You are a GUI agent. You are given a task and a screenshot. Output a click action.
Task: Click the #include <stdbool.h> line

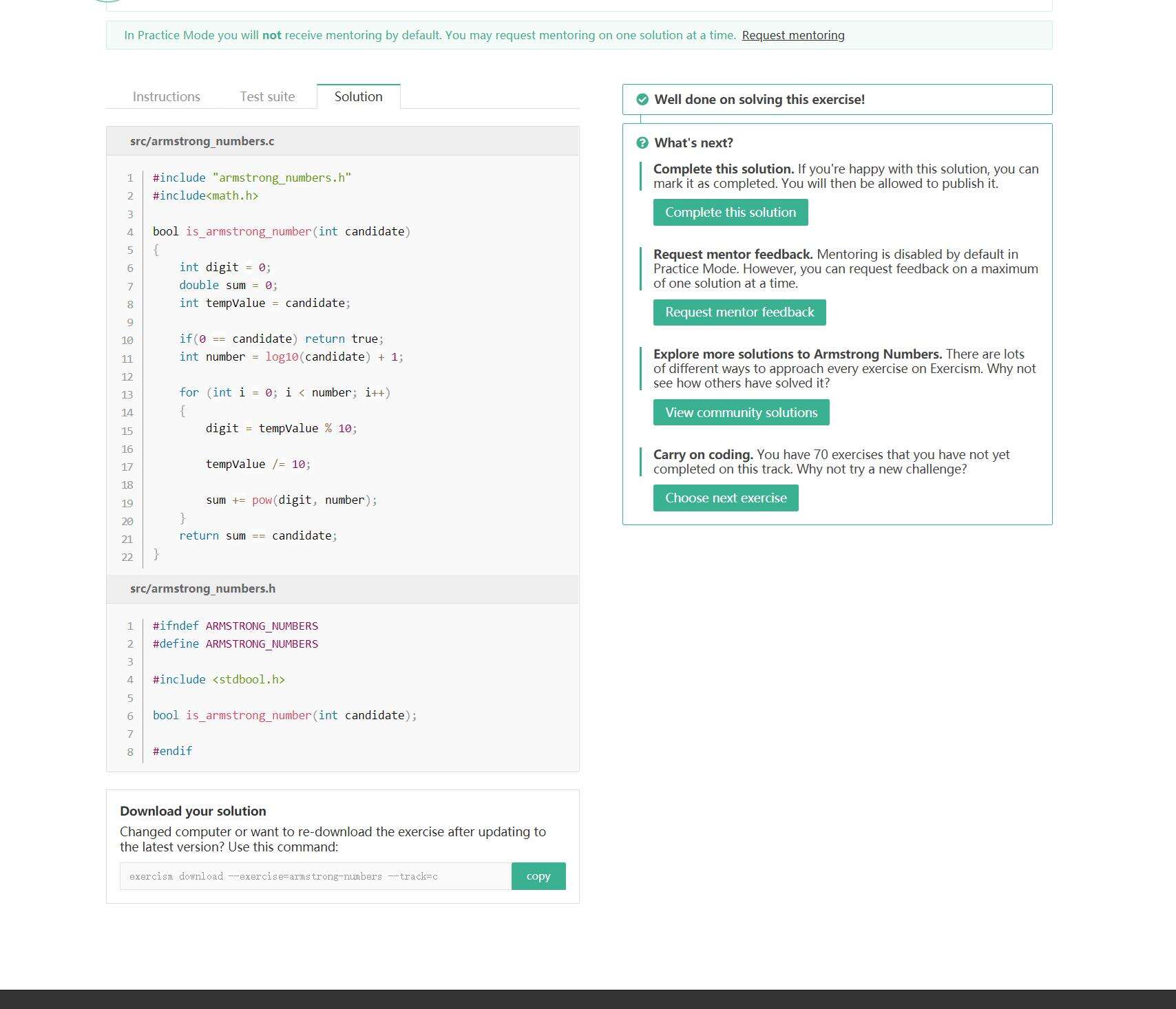point(218,680)
